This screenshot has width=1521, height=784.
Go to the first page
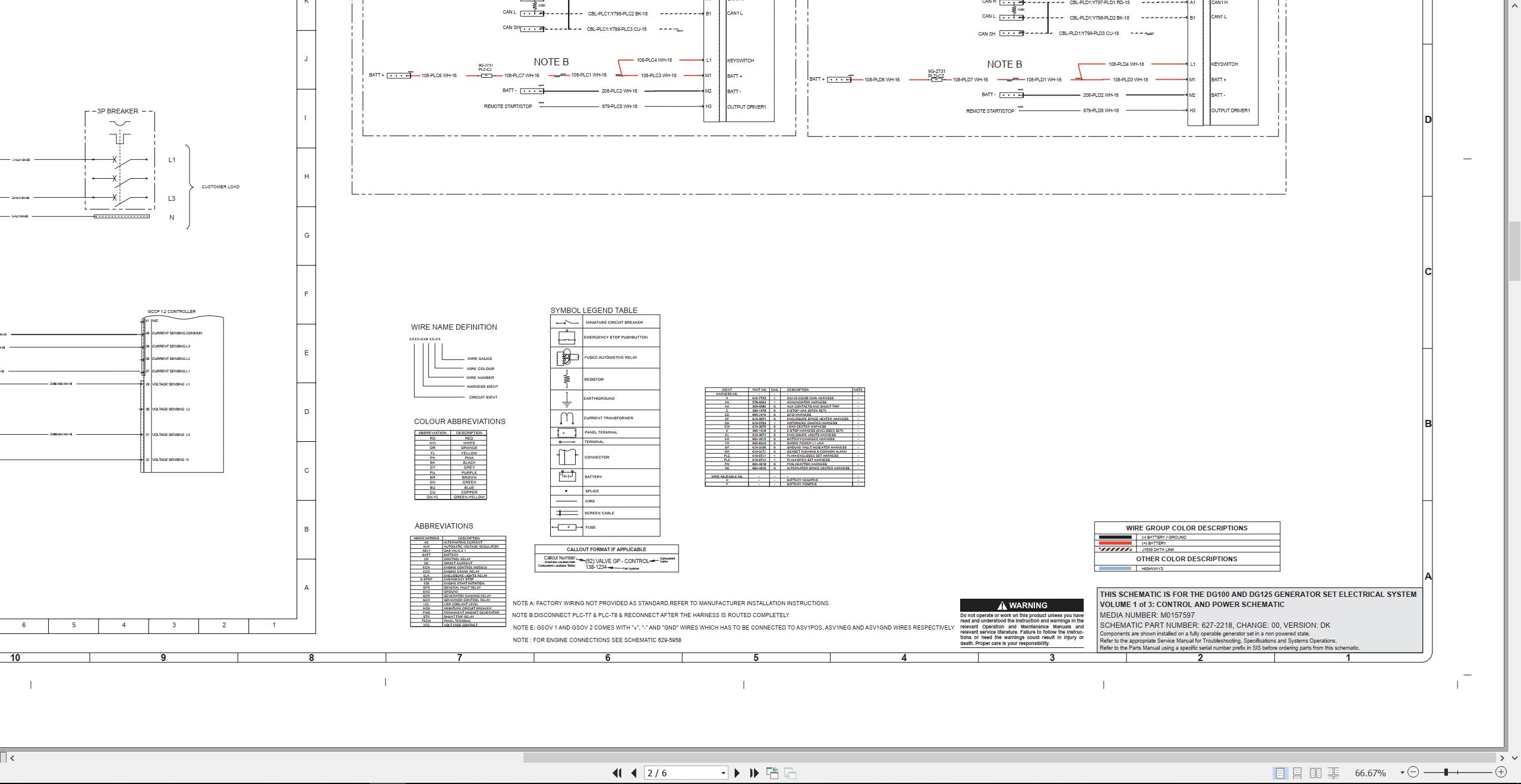click(x=617, y=773)
